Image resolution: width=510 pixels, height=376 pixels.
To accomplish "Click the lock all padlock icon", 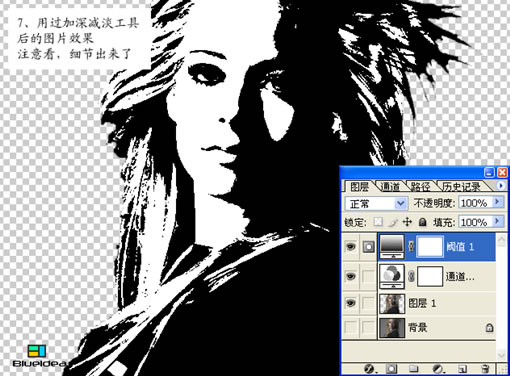I will pyautogui.click(x=422, y=222).
